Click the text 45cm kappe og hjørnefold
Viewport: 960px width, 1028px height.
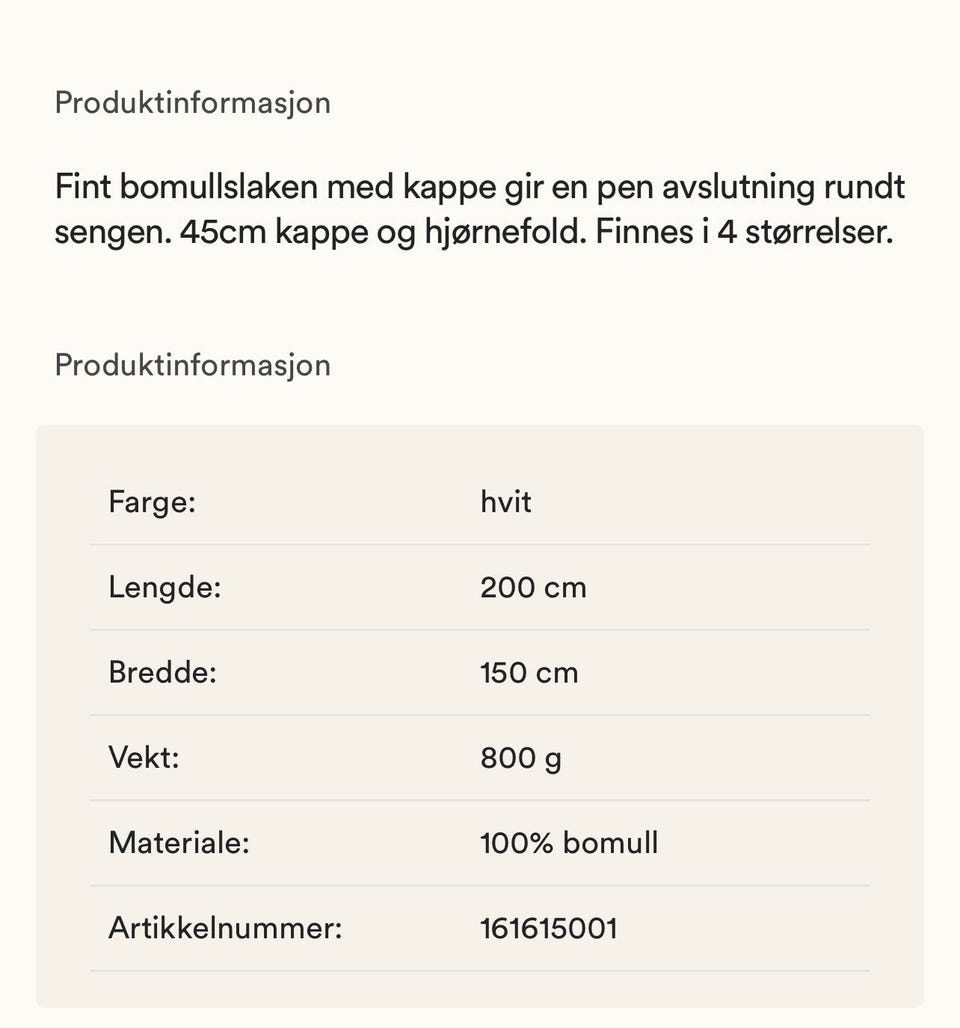tap(383, 233)
